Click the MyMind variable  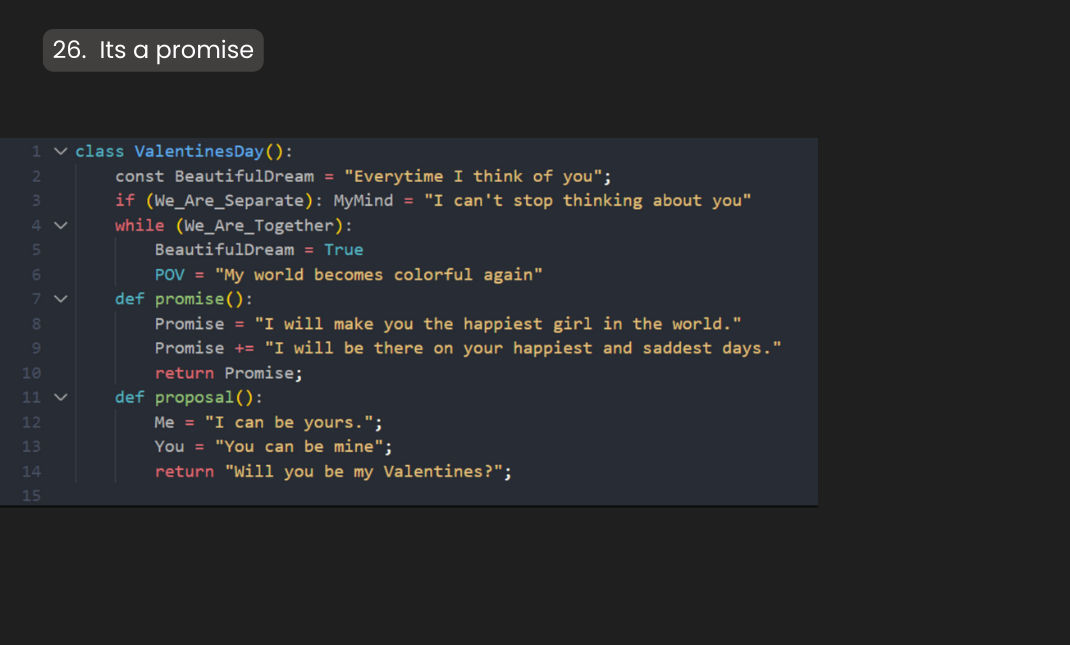363,201
